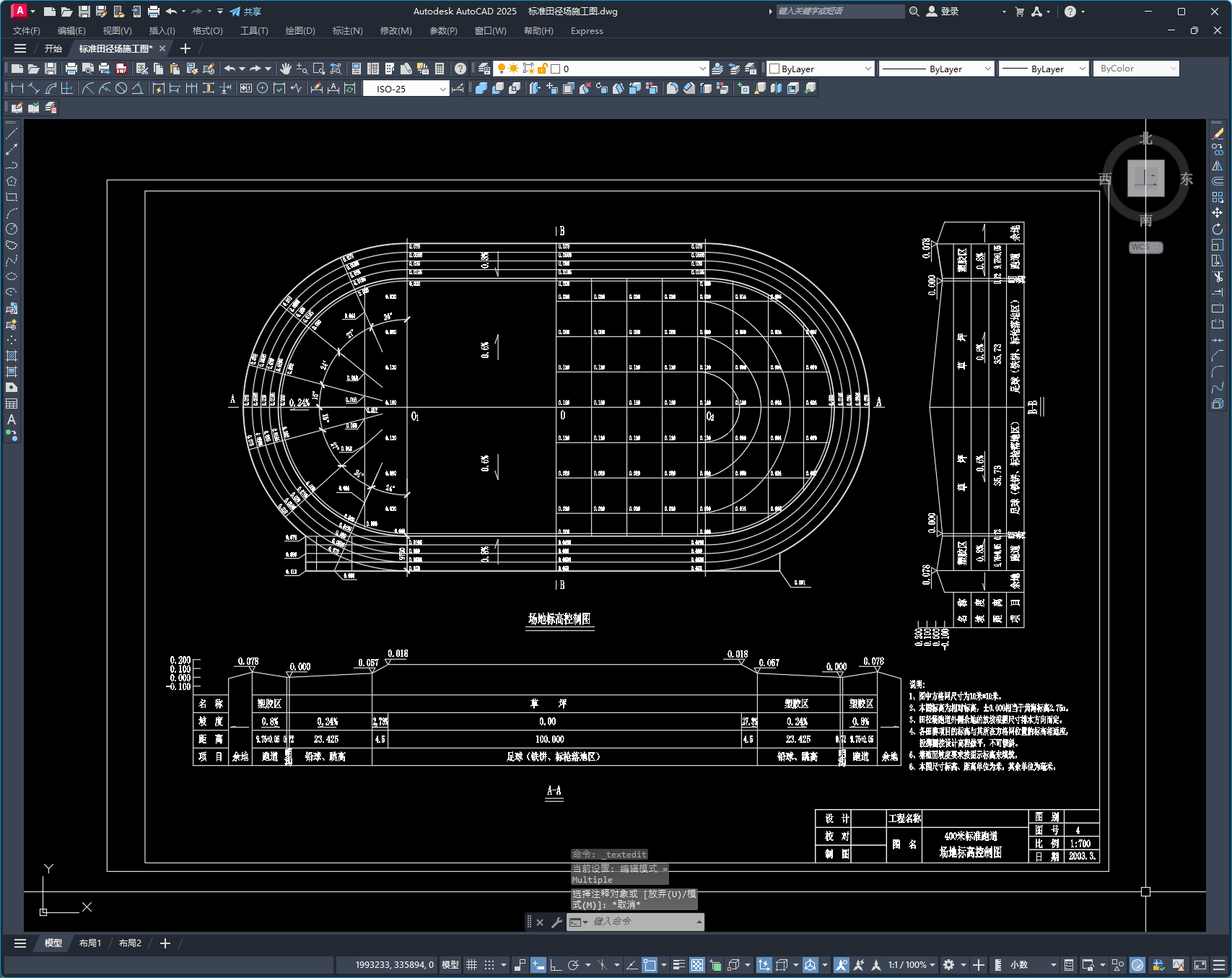
Task: Click the Help question mark toolbar icon
Action: coord(460,69)
